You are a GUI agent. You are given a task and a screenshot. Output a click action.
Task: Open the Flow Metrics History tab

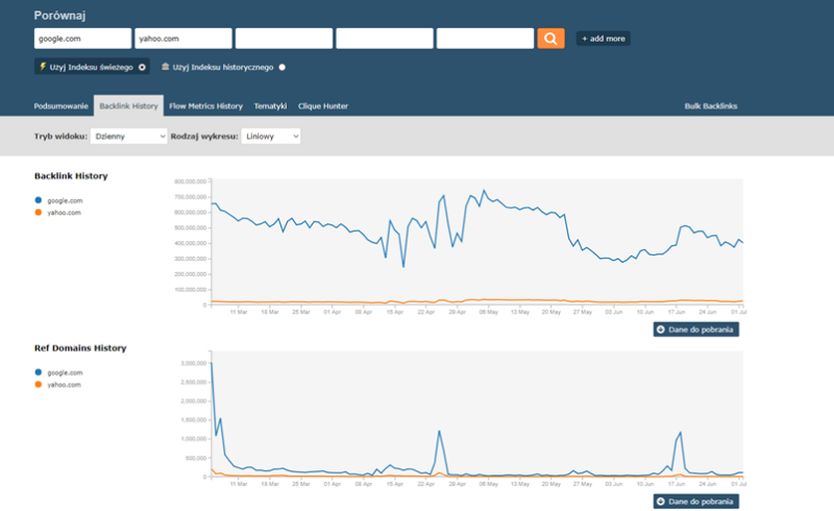pos(206,105)
